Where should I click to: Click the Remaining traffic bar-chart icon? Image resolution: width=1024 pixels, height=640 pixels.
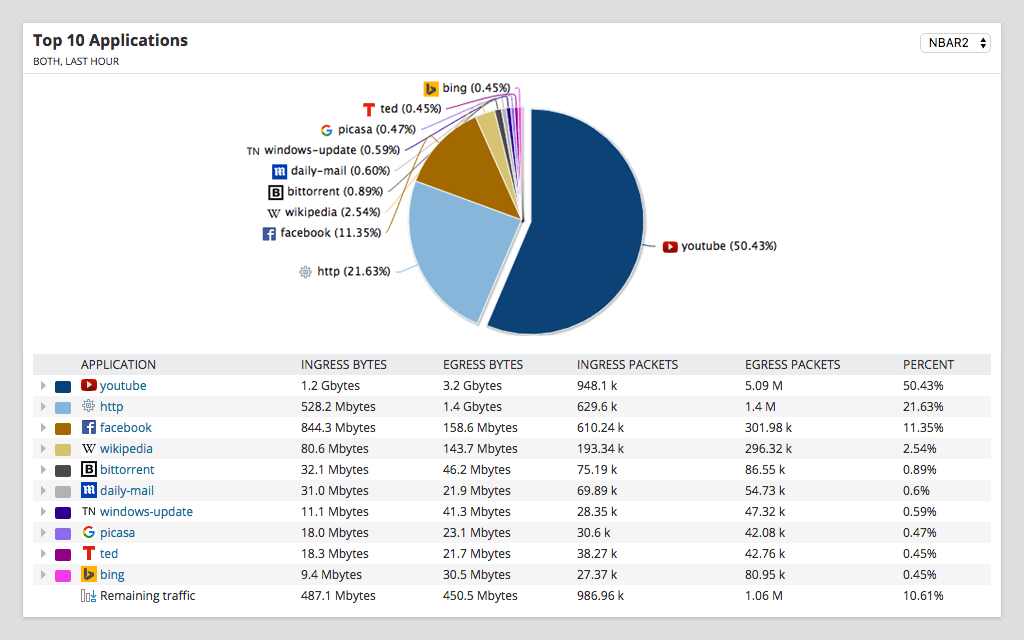tap(88, 595)
